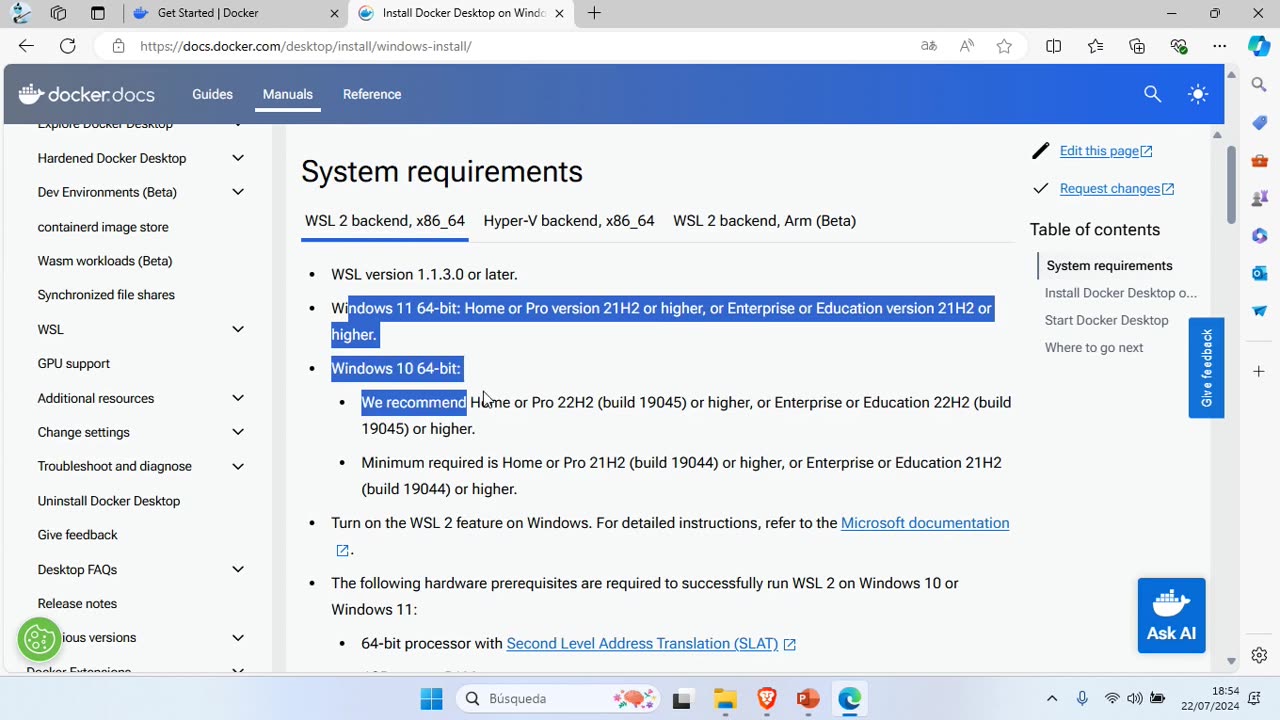Open Release notes sidebar link
This screenshot has height=720, width=1280.
point(77,604)
